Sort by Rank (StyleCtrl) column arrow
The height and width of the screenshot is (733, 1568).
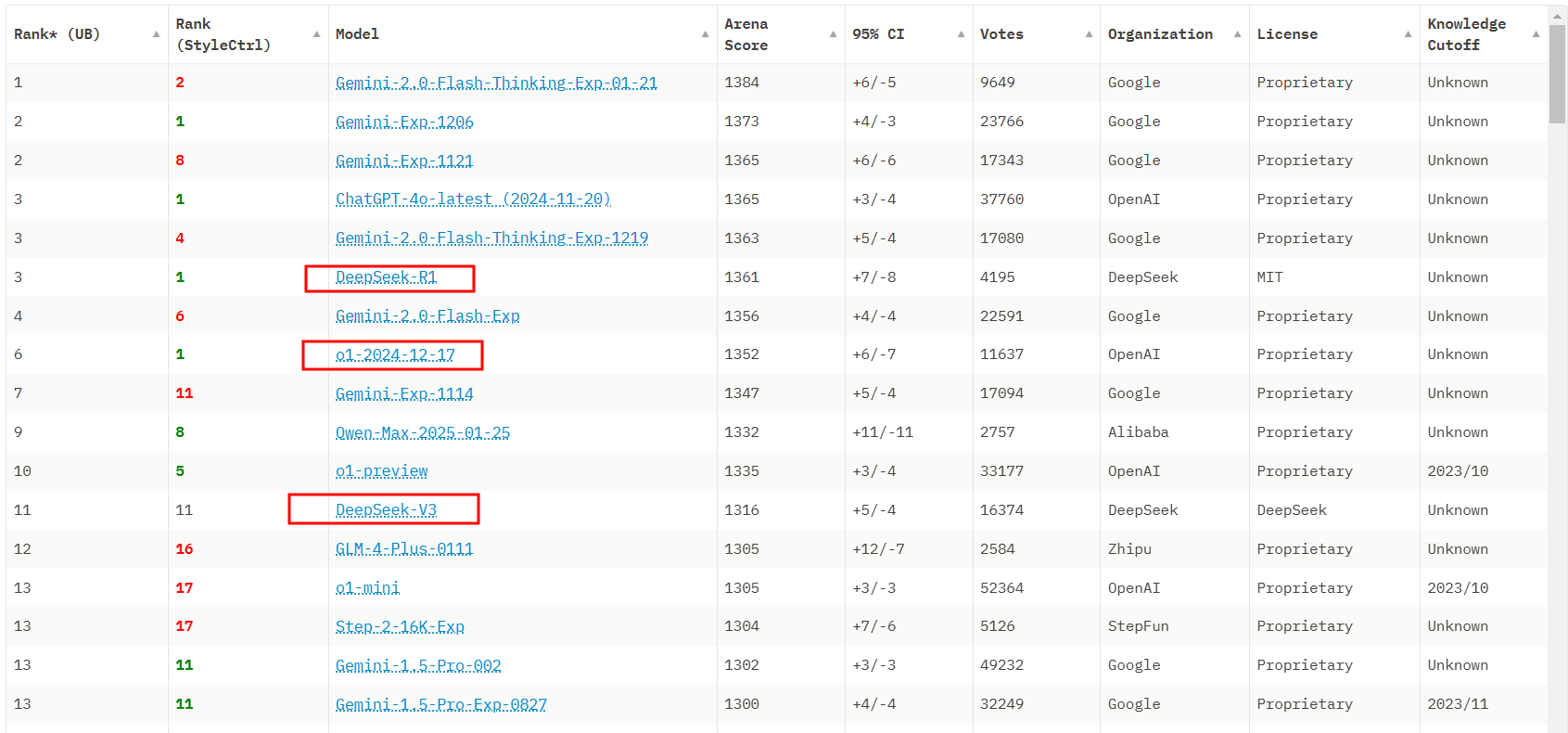point(316,34)
